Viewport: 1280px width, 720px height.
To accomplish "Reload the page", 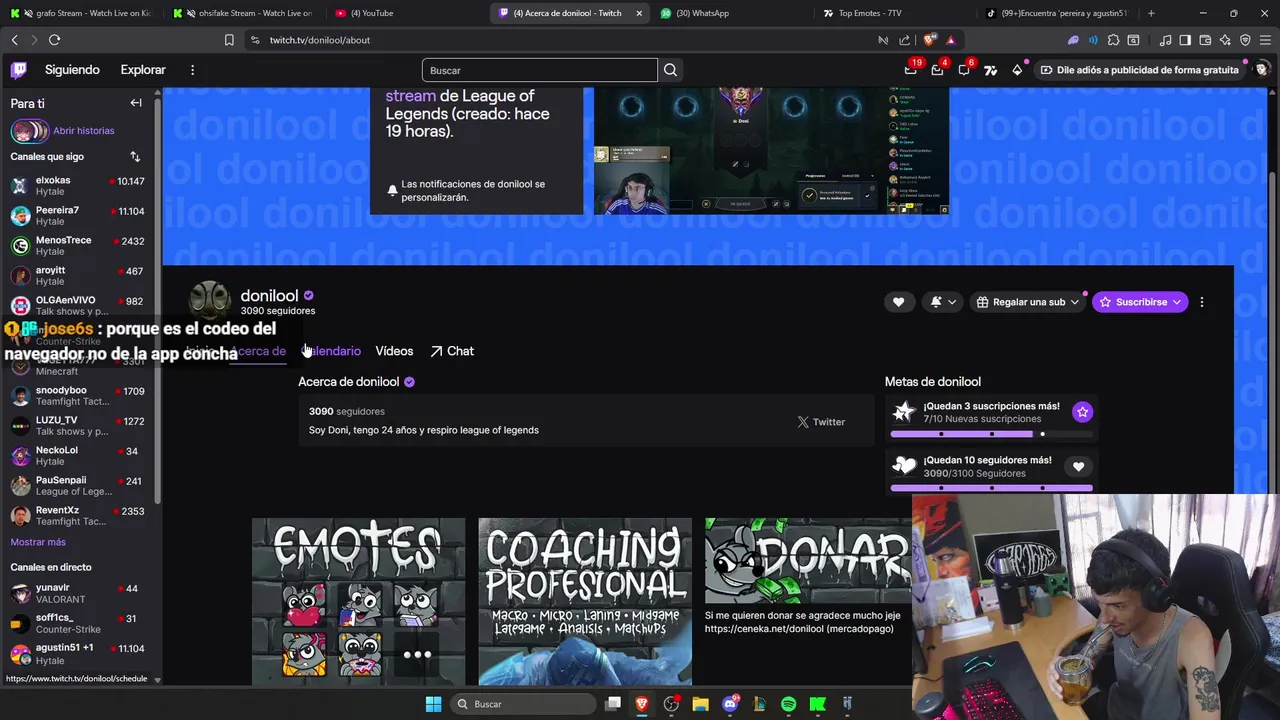I will [54, 40].
